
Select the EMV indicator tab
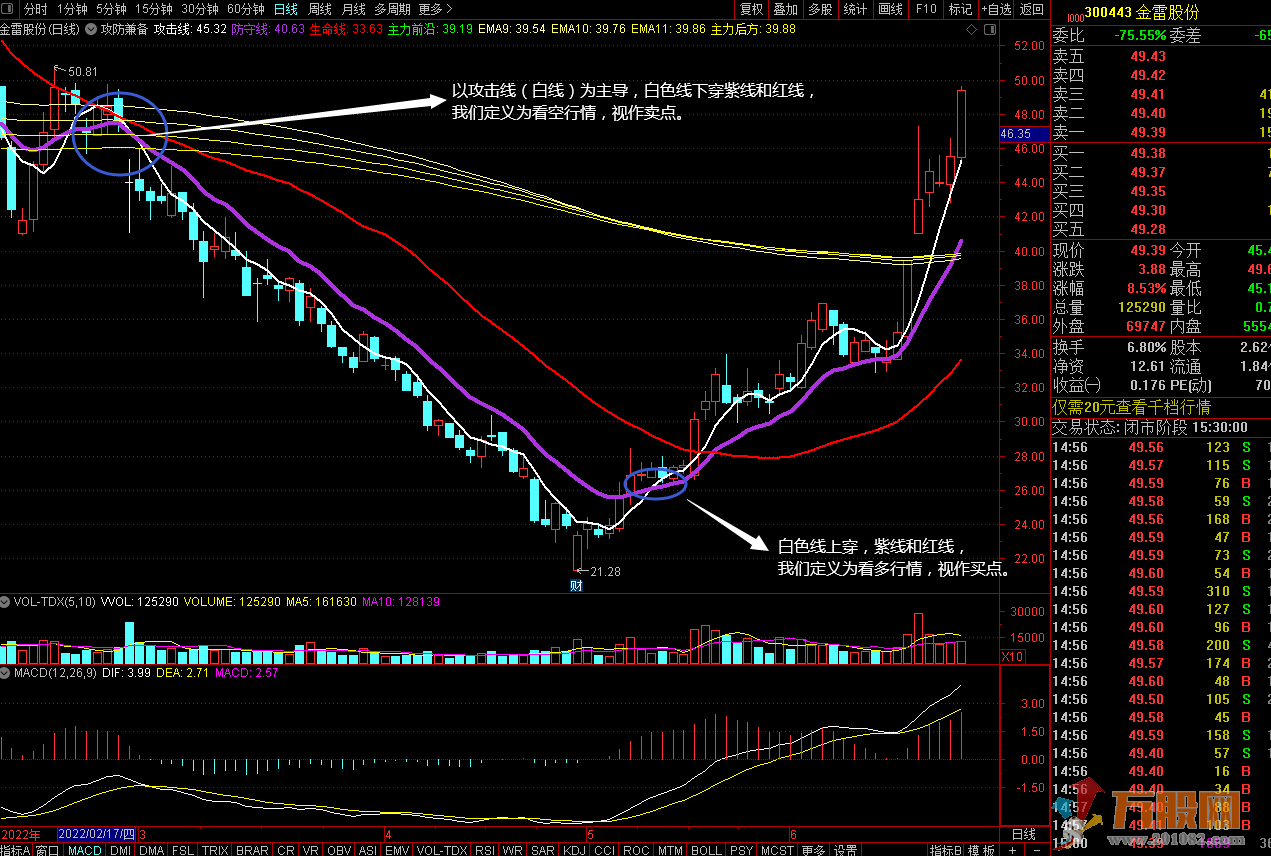397,850
